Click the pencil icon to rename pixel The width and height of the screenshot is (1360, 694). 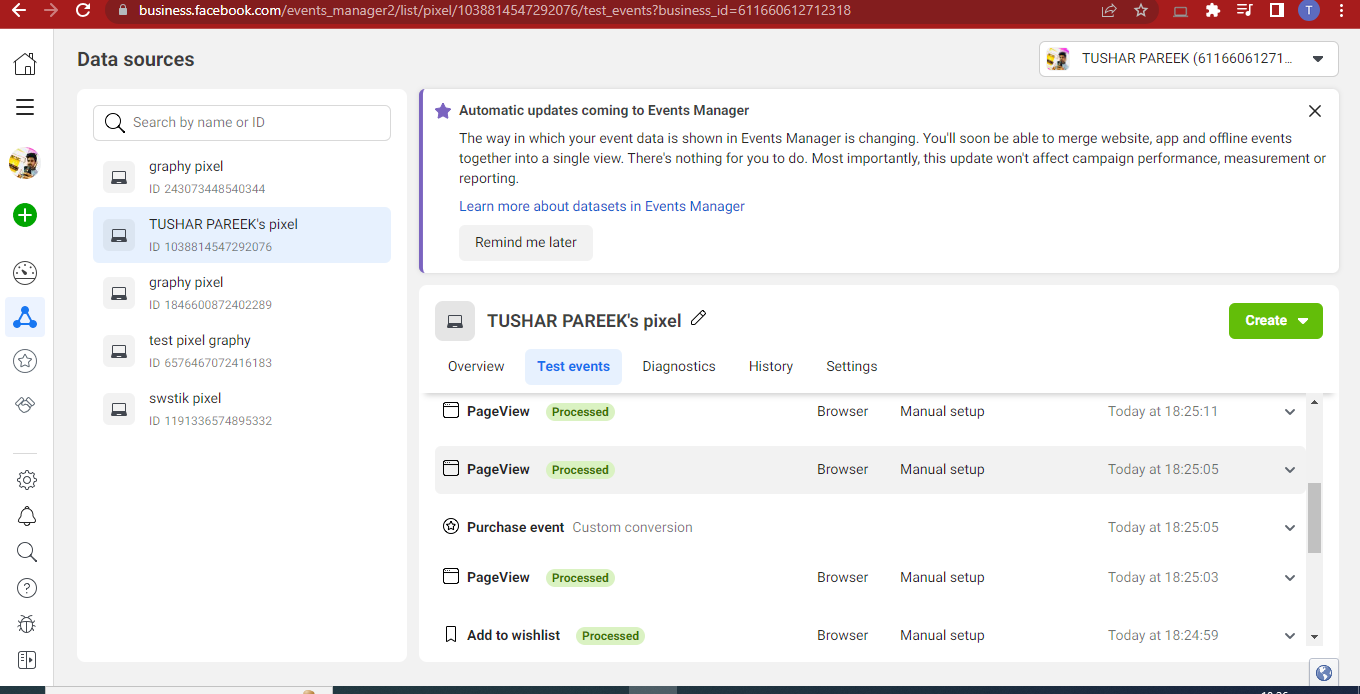pyautogui.click(x=699, y=318)
